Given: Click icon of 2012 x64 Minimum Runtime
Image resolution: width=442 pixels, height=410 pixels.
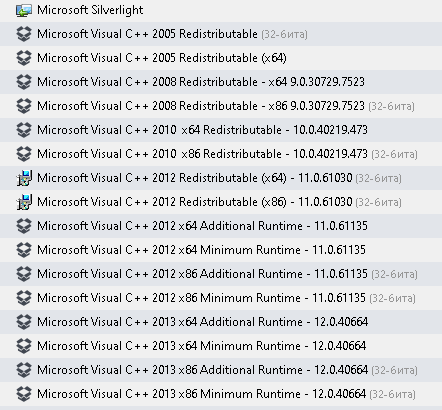Looking at the screenshot, I should [24, 250].
